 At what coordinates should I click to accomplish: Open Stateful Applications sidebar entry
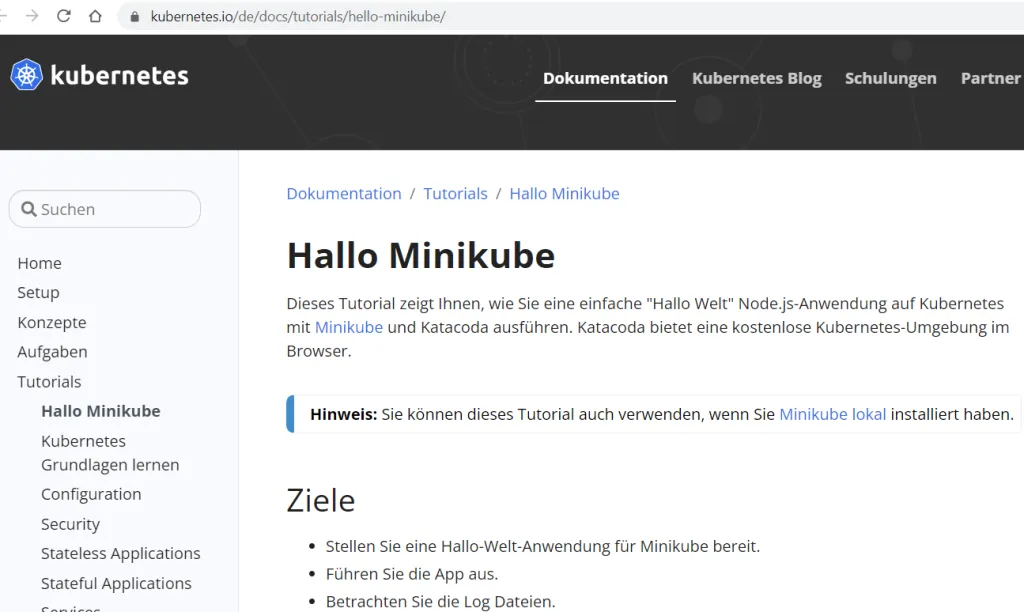pos(116,583)
